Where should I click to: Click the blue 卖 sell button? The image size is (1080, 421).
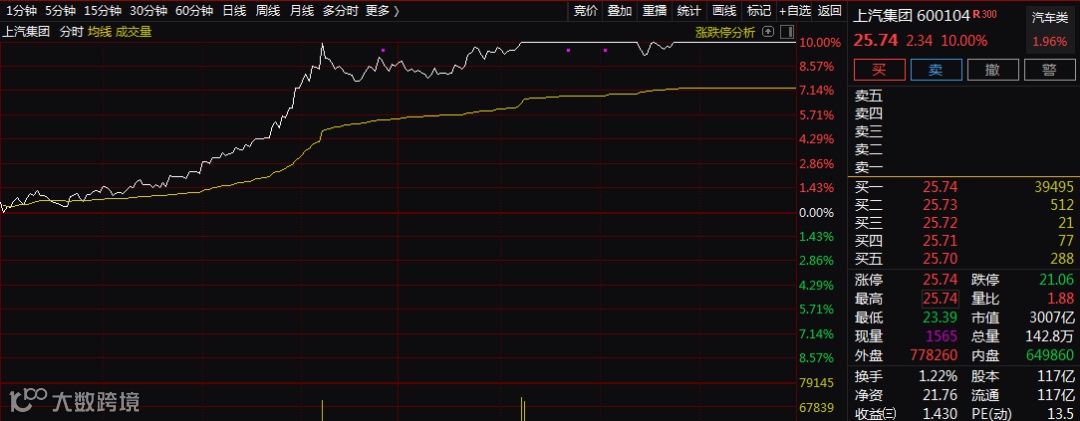(x=935, y=69)
